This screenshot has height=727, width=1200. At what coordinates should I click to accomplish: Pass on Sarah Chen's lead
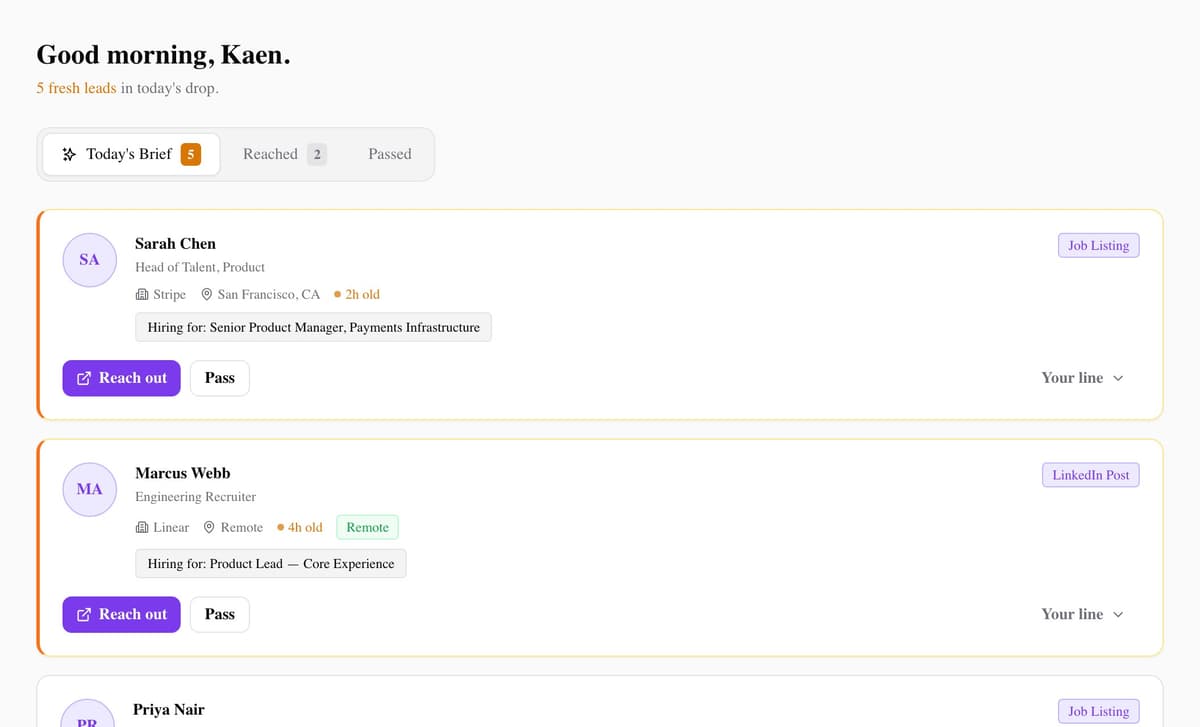click(220, 378)
